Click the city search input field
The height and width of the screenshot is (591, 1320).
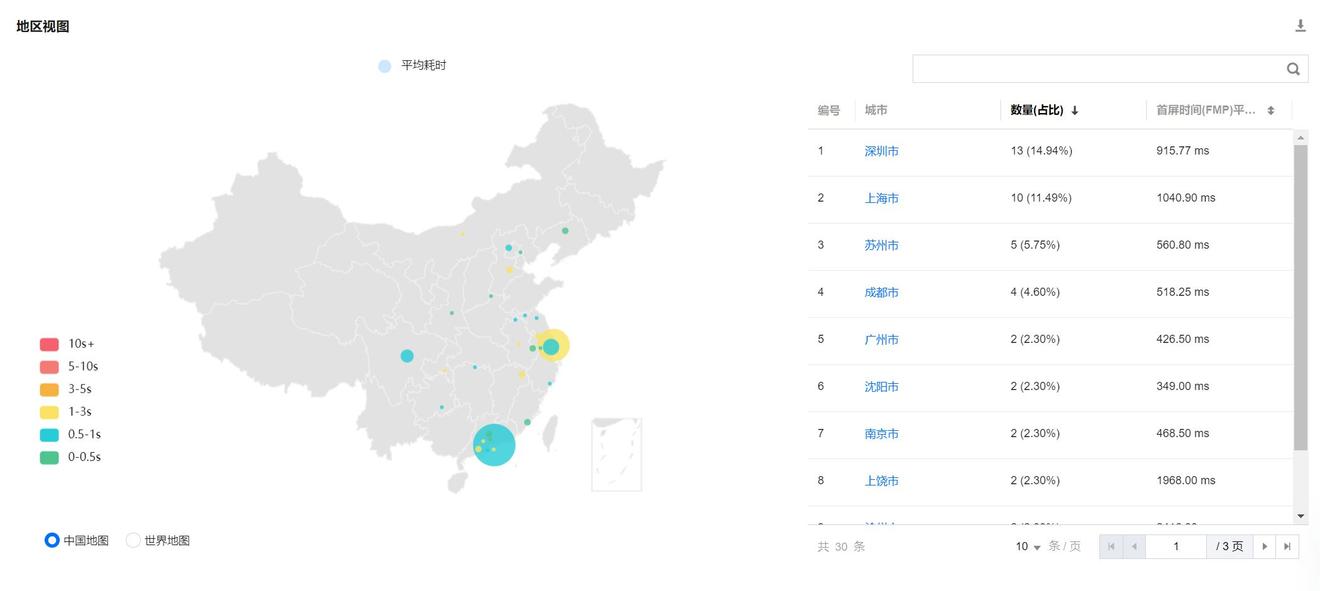tap(1097, 69)
